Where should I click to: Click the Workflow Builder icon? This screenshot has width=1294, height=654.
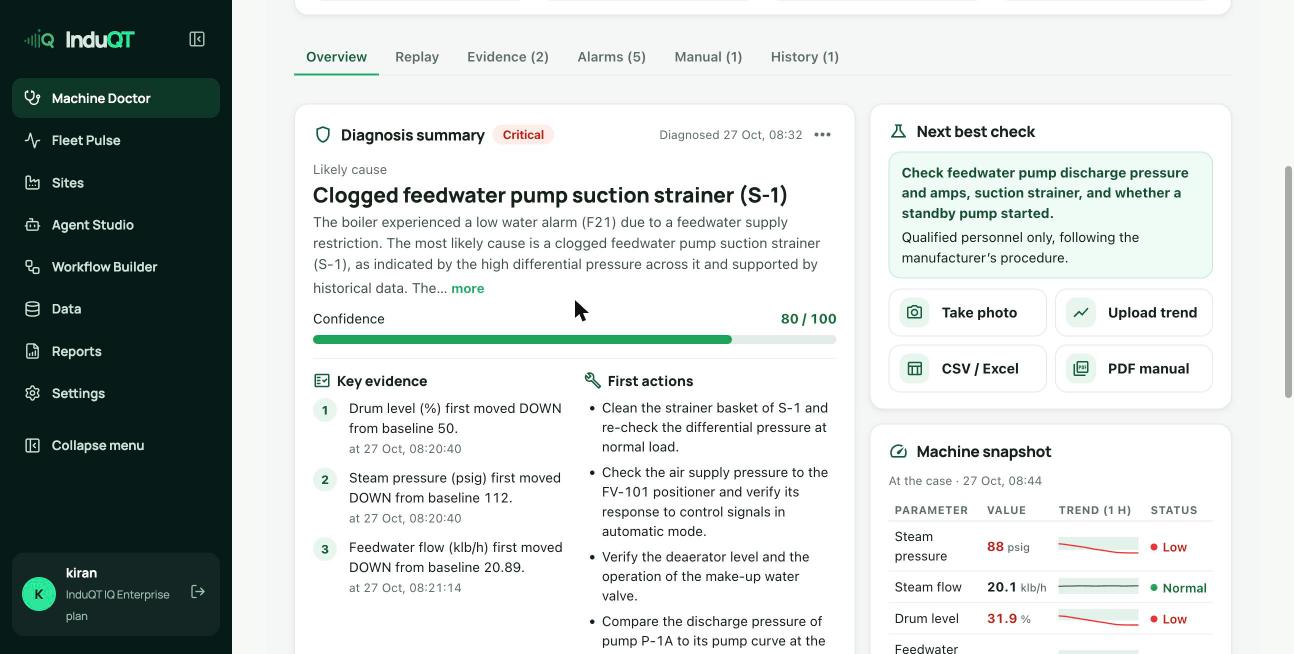(33, 267)
